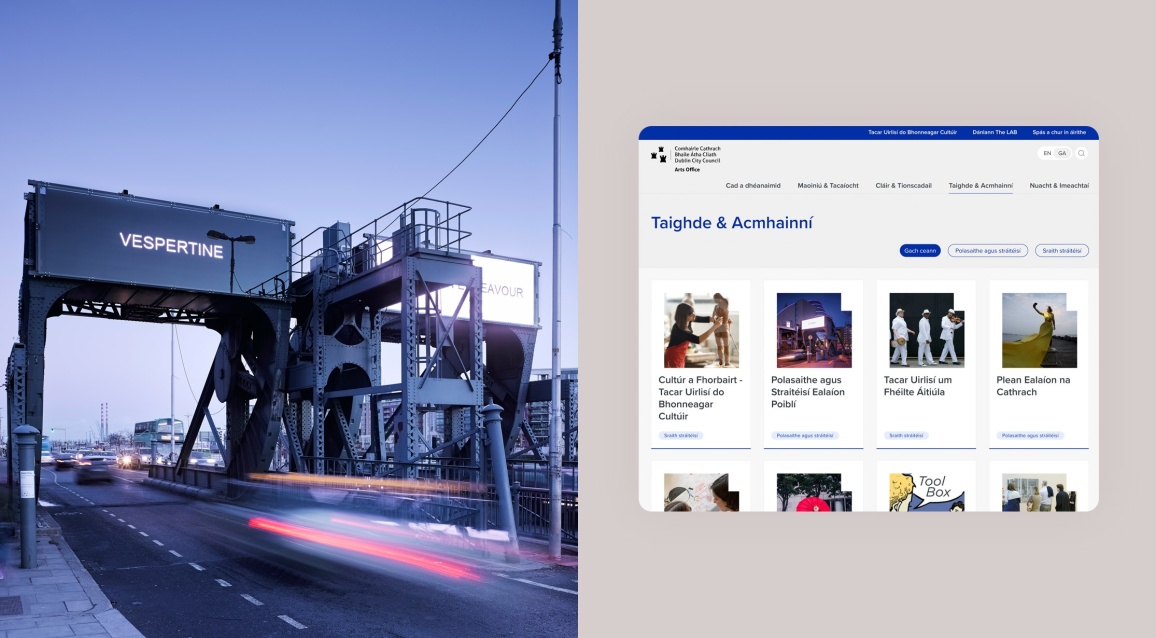Click 'Spás a chur in áirithe' link
Viewport: 1156px width, 638px height.
point(1059,132)
